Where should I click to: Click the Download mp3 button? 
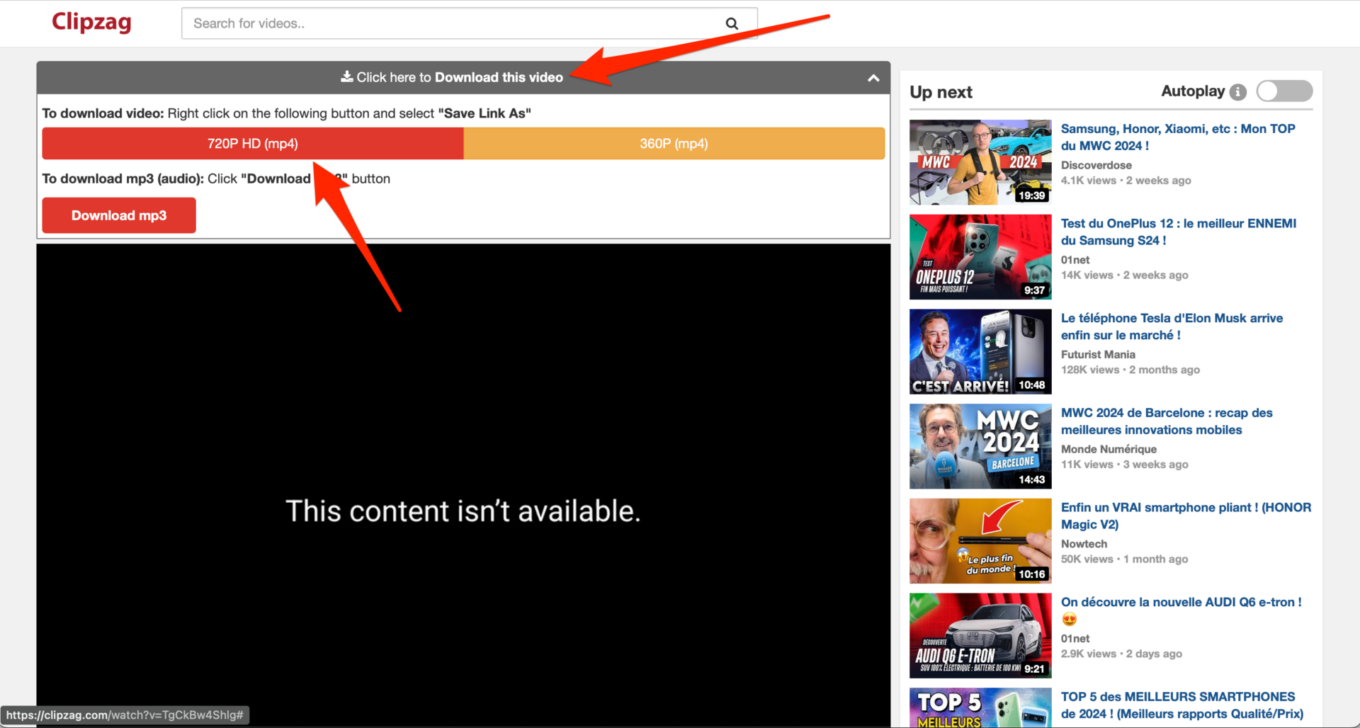tap(119, 215)
